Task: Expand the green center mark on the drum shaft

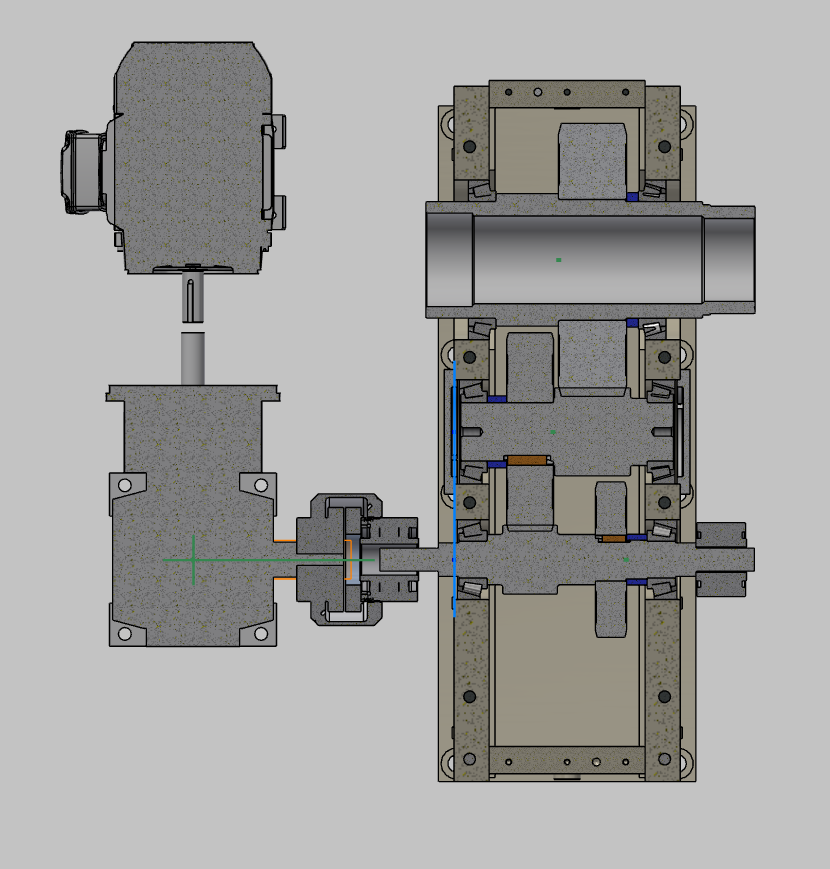Action: coord(557,259)
